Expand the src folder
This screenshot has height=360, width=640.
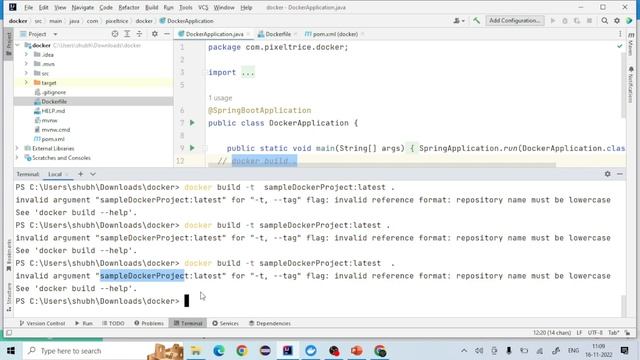click(27, 73)
